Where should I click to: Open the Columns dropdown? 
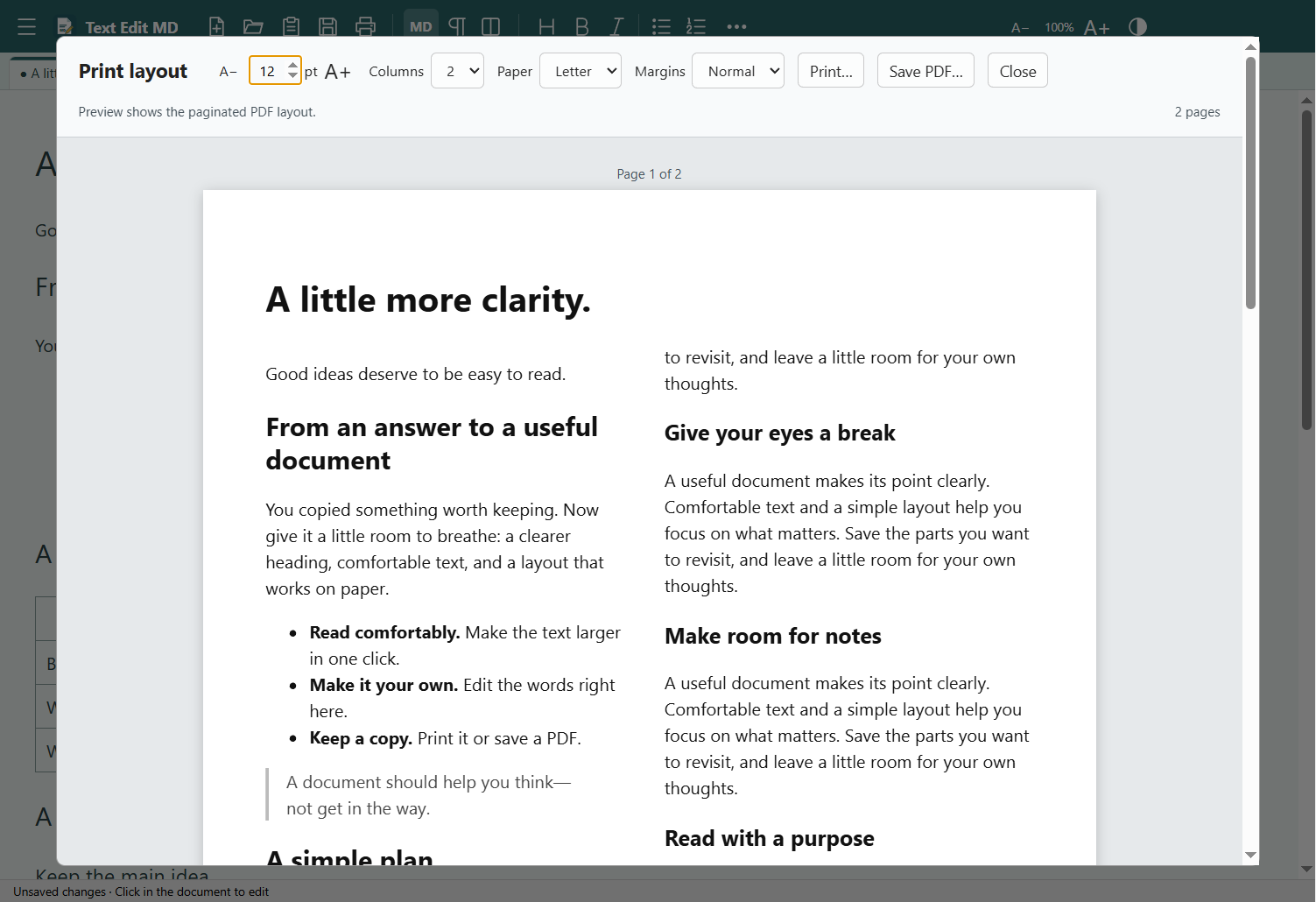(458, 71)
